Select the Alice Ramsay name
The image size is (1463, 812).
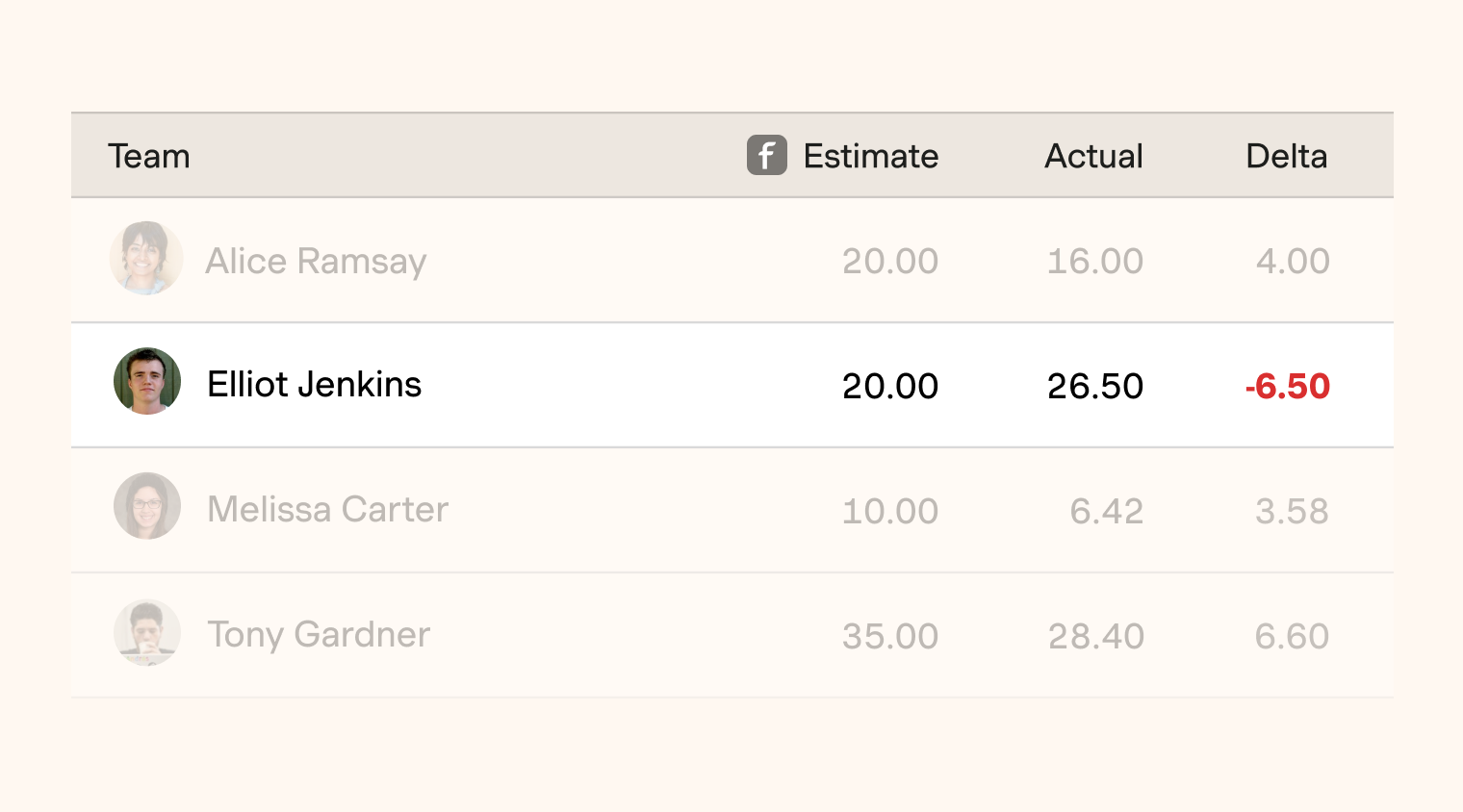coord(316,262)
